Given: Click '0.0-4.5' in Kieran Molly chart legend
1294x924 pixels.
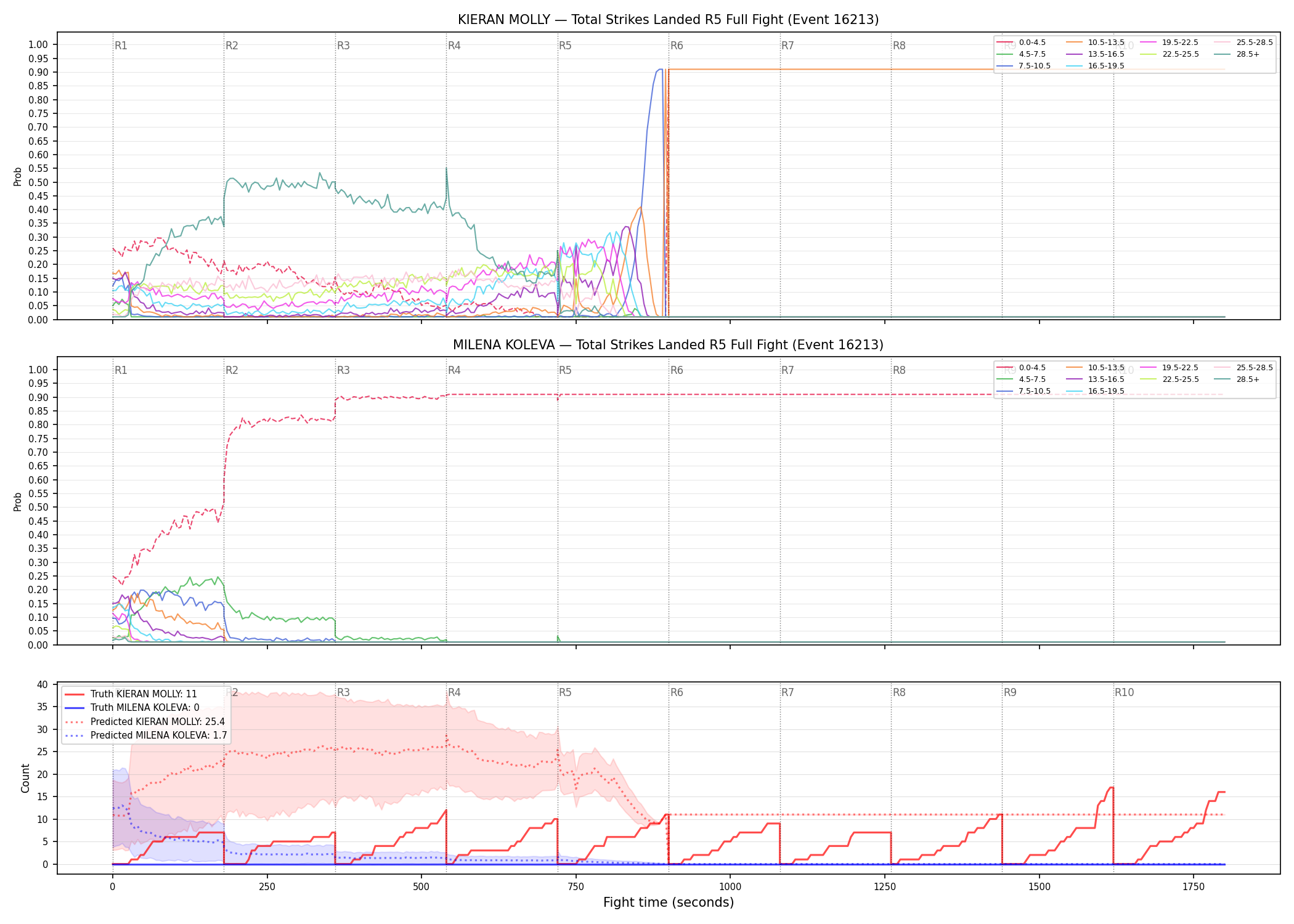Looking at the screenshot, I should click(x=1032, y=43).
